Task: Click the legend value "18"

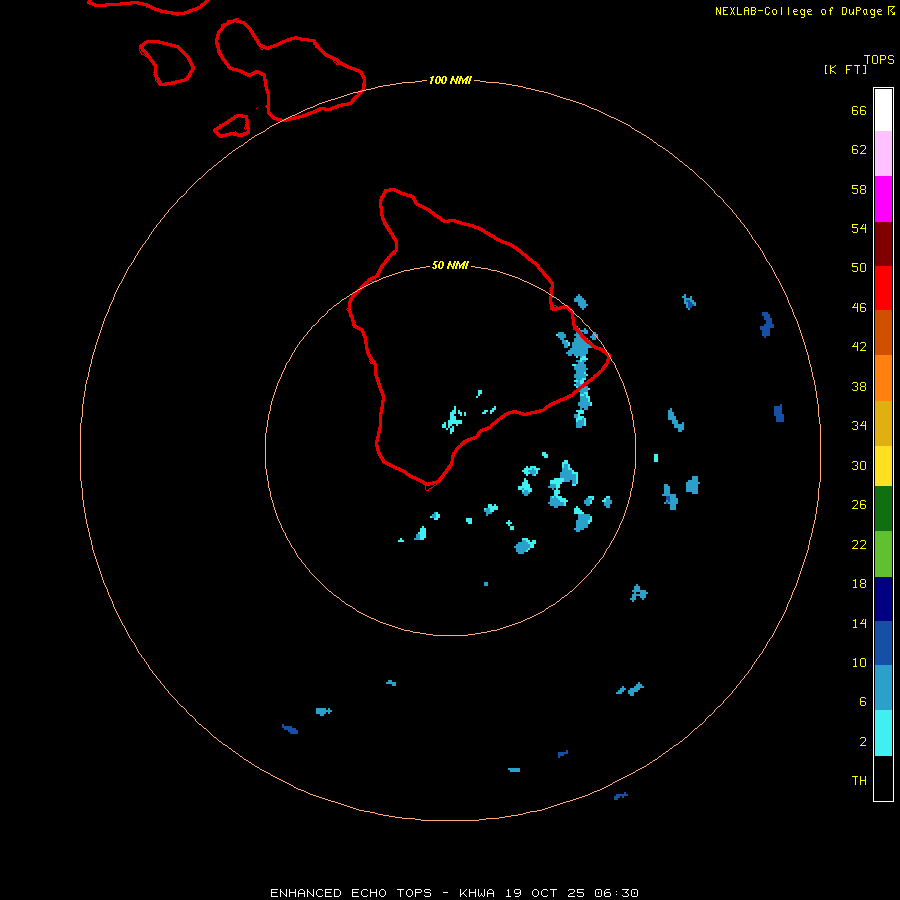Action: pos(859,584)
